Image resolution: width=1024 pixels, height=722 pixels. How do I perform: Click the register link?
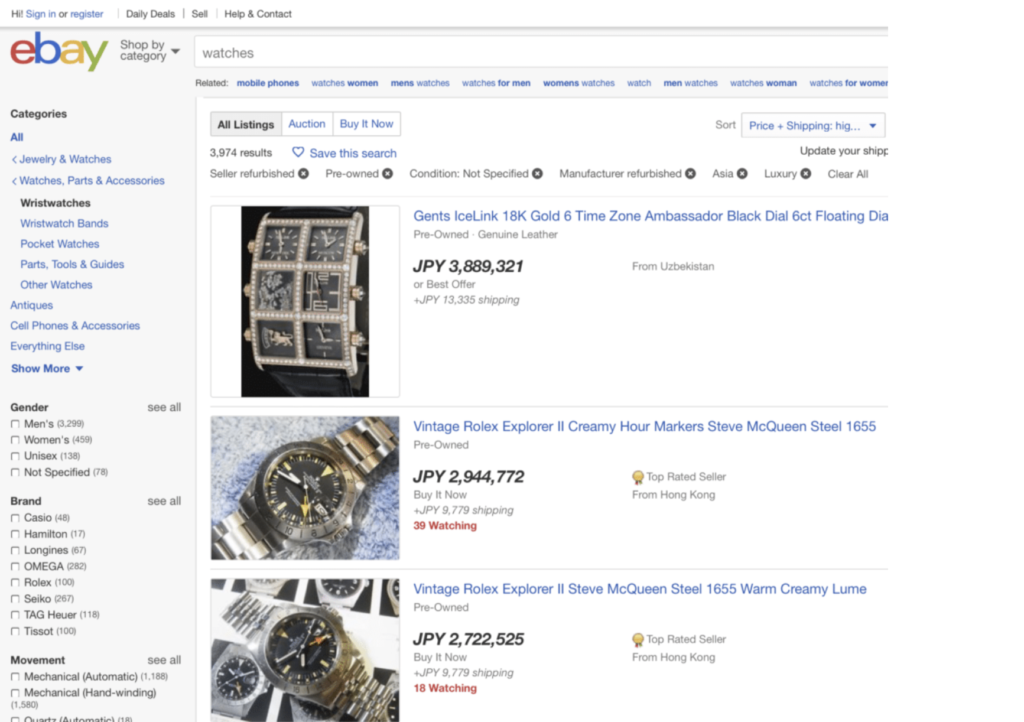coord(87,14)
